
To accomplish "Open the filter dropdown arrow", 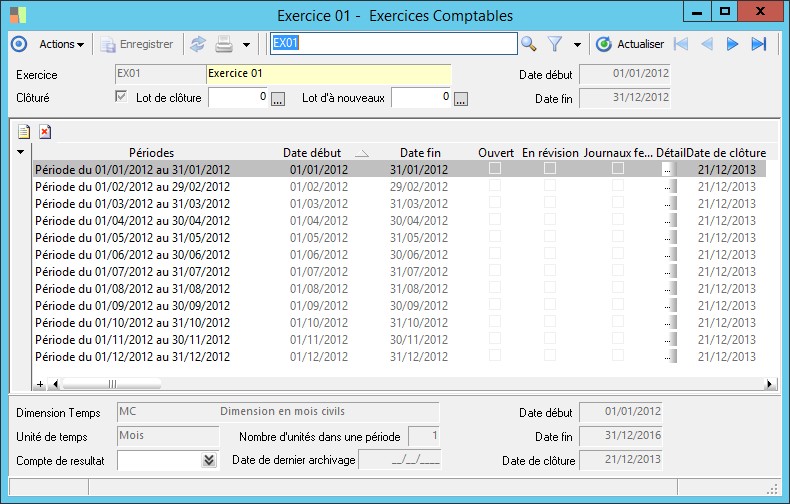I will (x=577, y=45).
